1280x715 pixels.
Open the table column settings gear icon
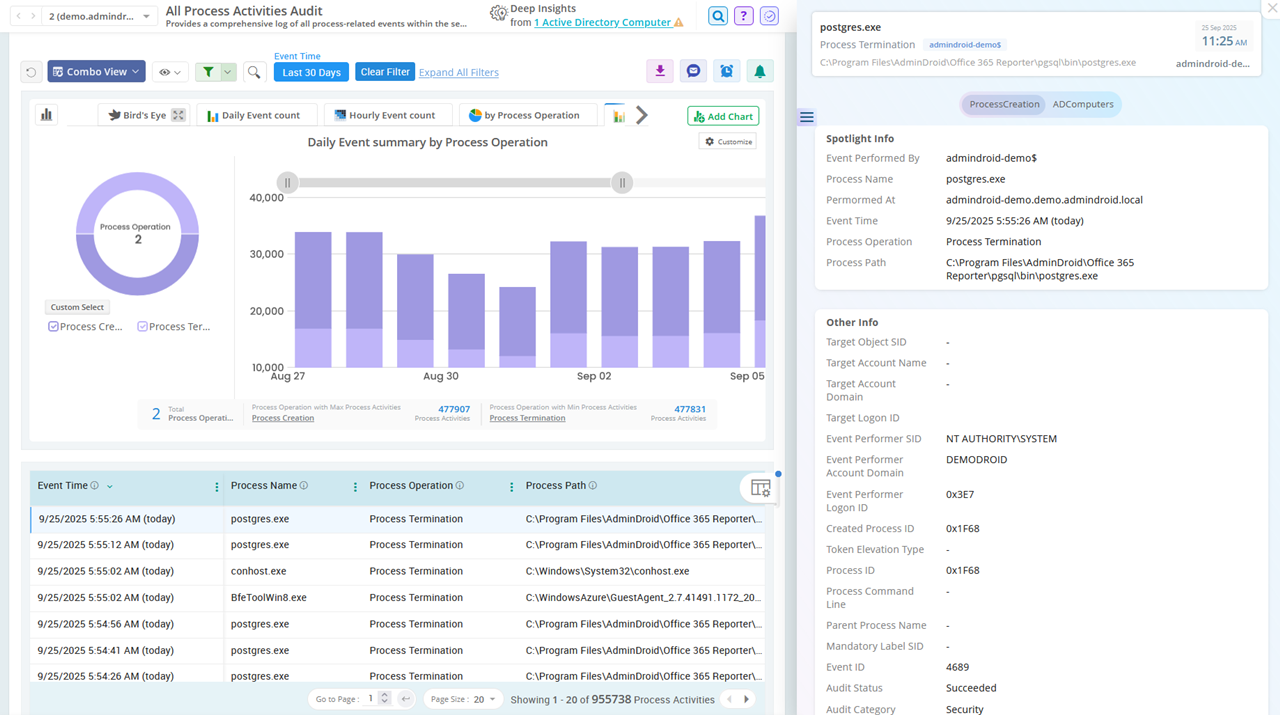point(760,488)
